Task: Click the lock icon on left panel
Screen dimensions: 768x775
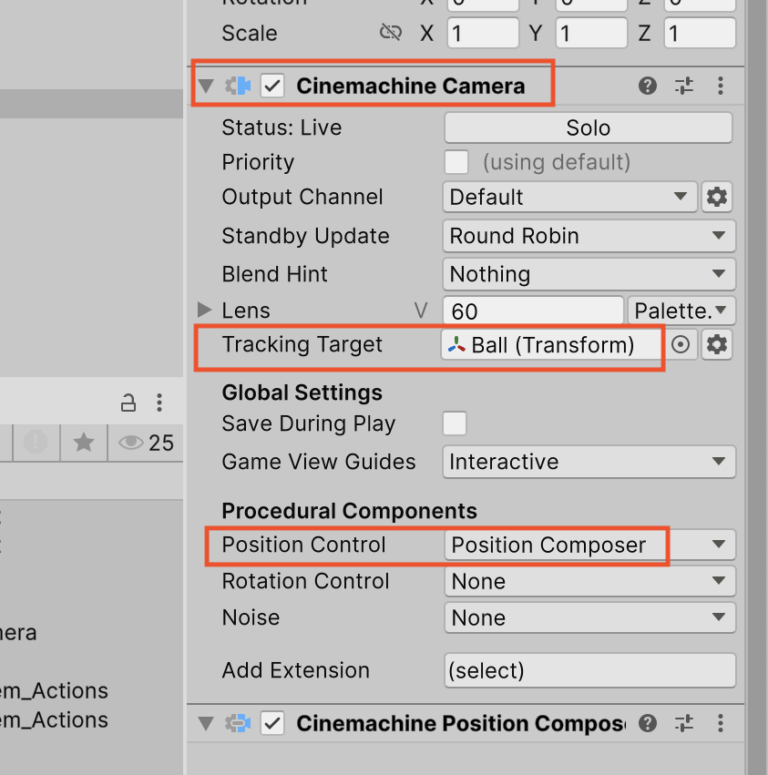Action: [128, 403]
